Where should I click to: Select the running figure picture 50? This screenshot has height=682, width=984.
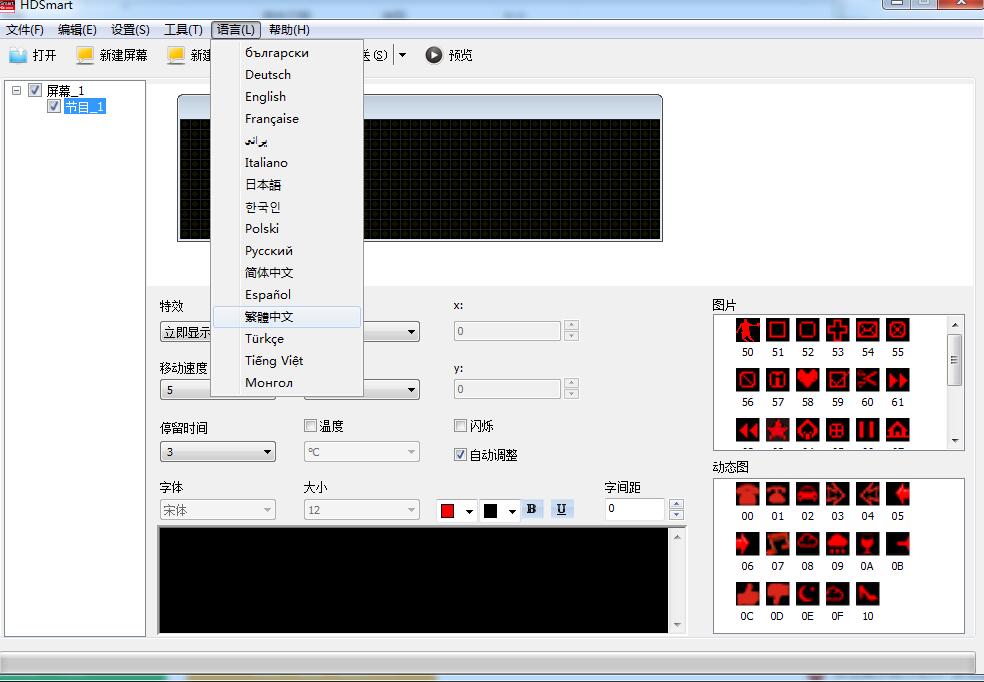[x=747, y=330]
